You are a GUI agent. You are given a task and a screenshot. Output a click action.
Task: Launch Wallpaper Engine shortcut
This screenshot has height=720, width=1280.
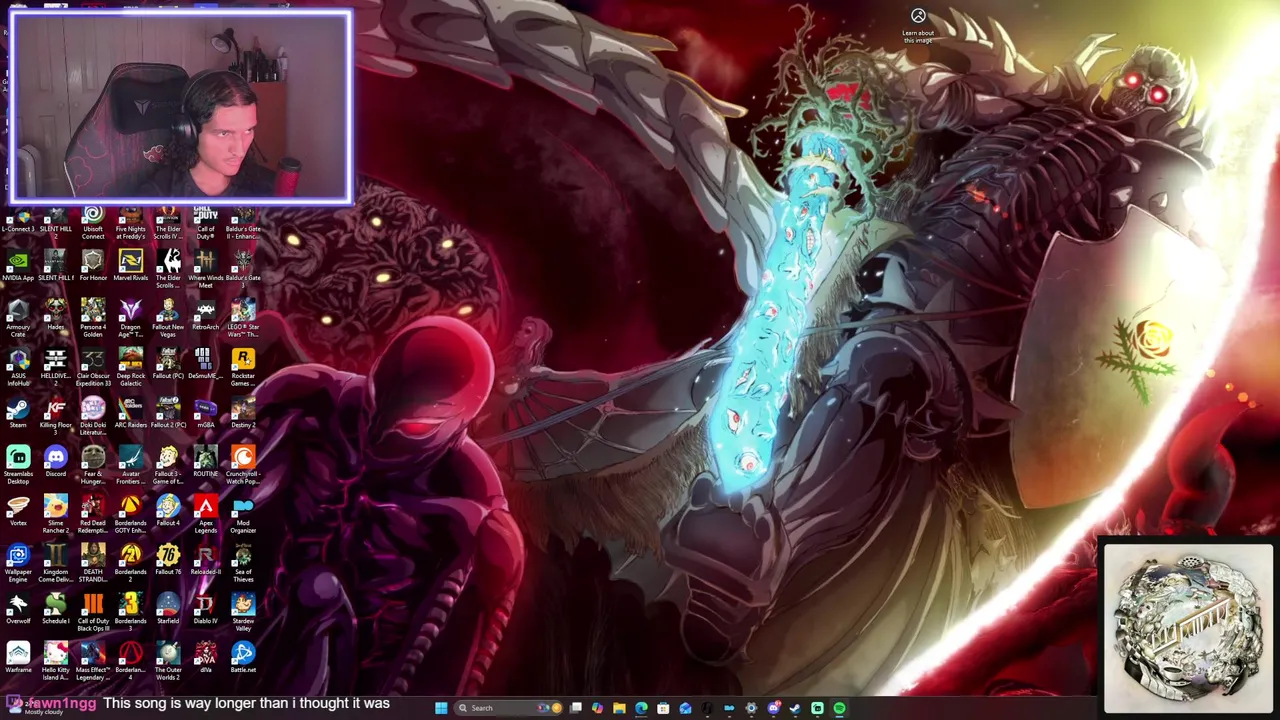[18, 564]
